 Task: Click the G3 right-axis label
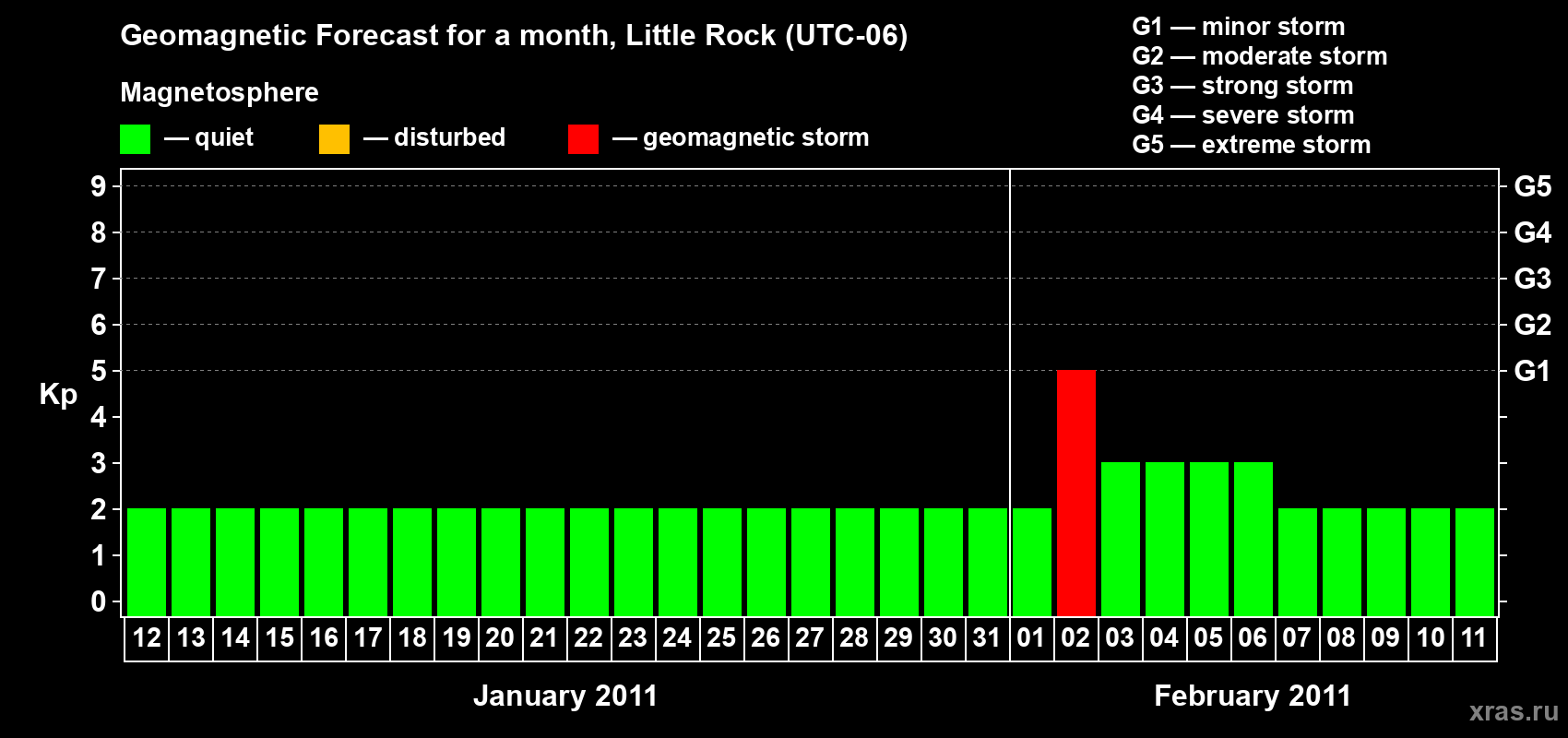pyautogui.click(x=1533, y=279)
